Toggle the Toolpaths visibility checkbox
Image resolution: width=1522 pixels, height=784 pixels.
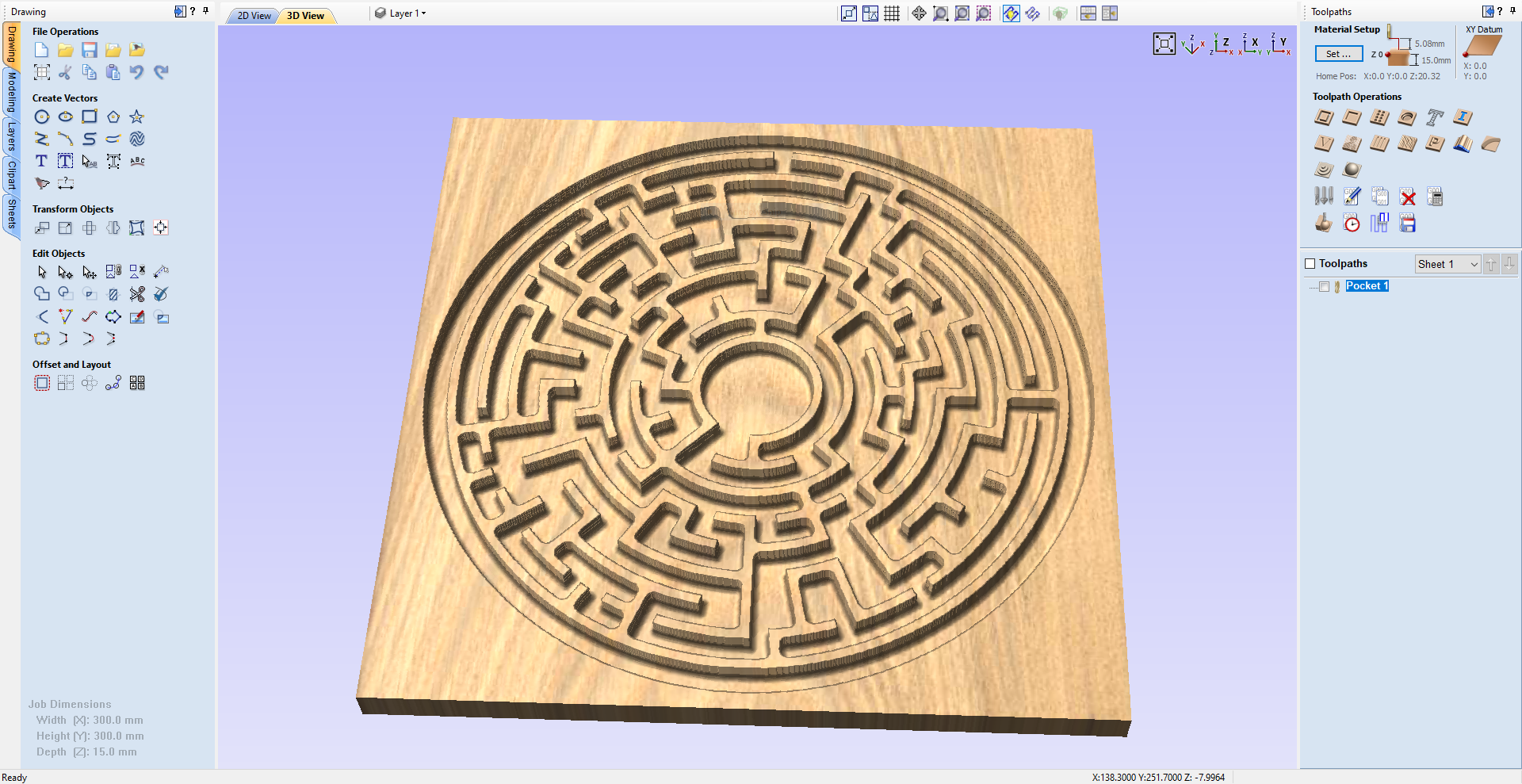1310,263
